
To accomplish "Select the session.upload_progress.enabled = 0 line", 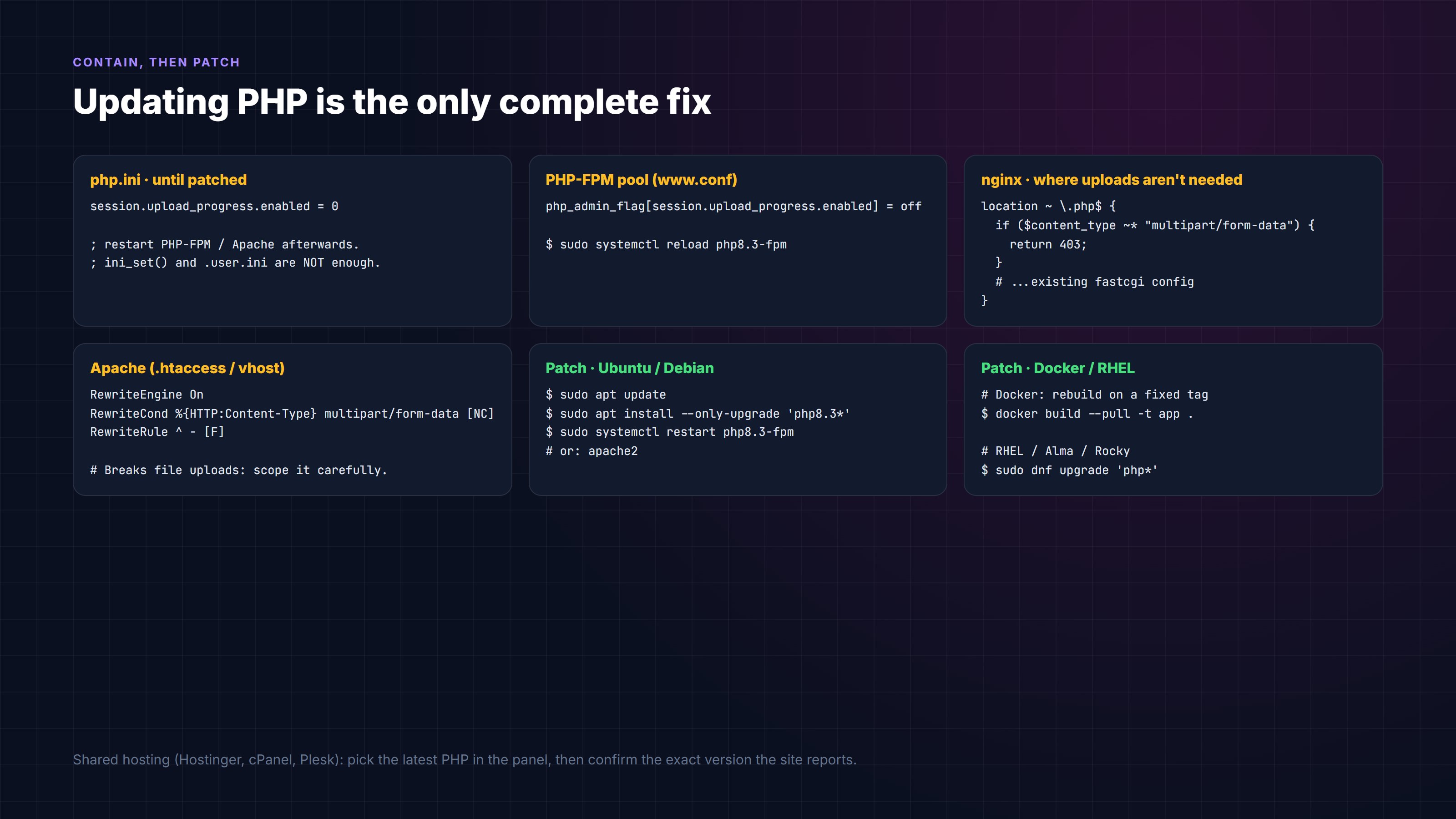I will 214,206.
